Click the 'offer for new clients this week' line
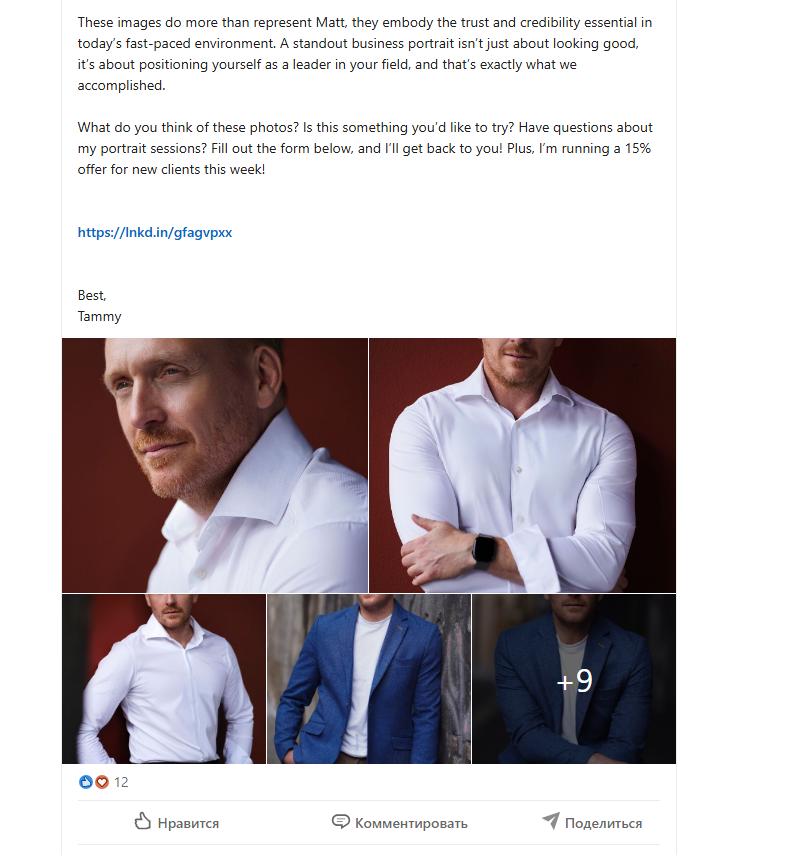786x855 pixels. coord(171,170)
